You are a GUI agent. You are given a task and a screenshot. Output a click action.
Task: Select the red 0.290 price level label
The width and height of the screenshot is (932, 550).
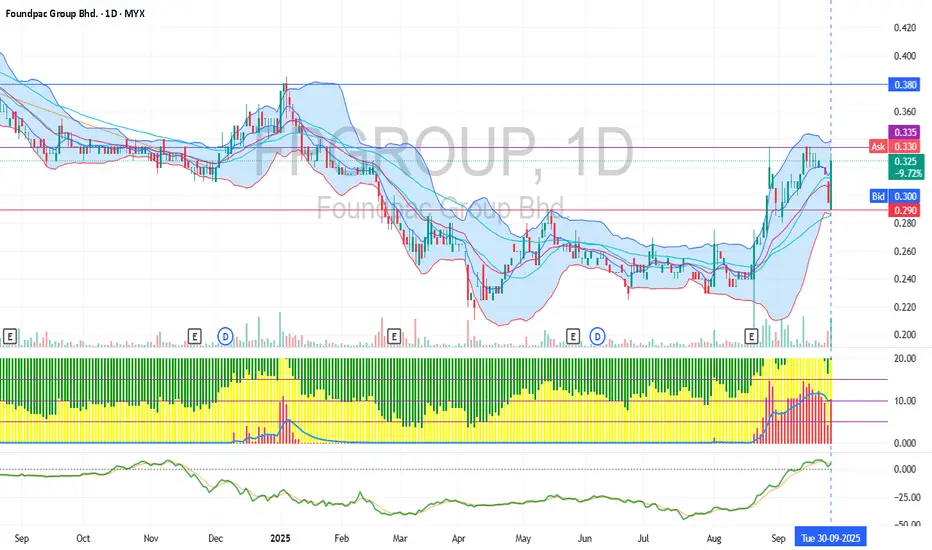pos(904,210)
